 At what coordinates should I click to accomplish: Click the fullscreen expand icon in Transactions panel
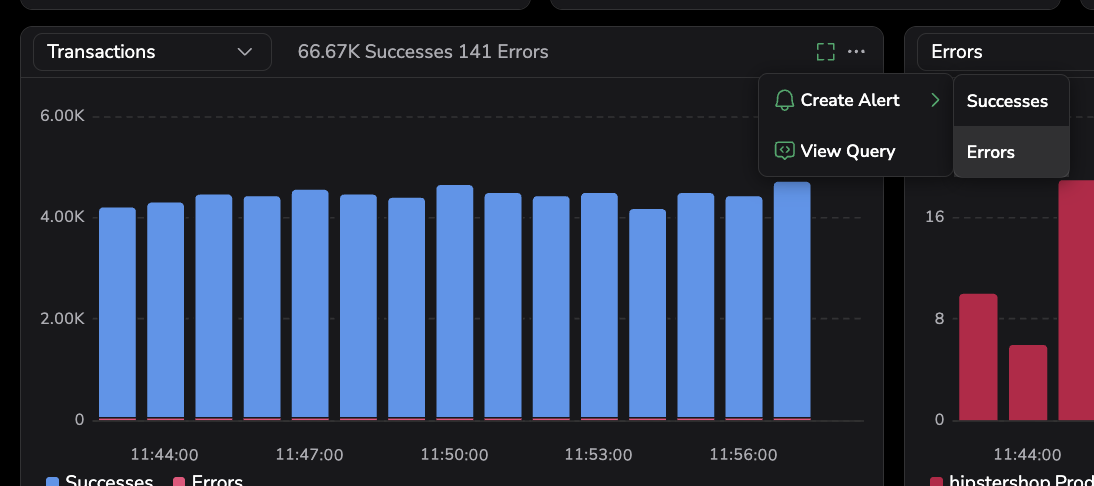[x=825, y=52]
